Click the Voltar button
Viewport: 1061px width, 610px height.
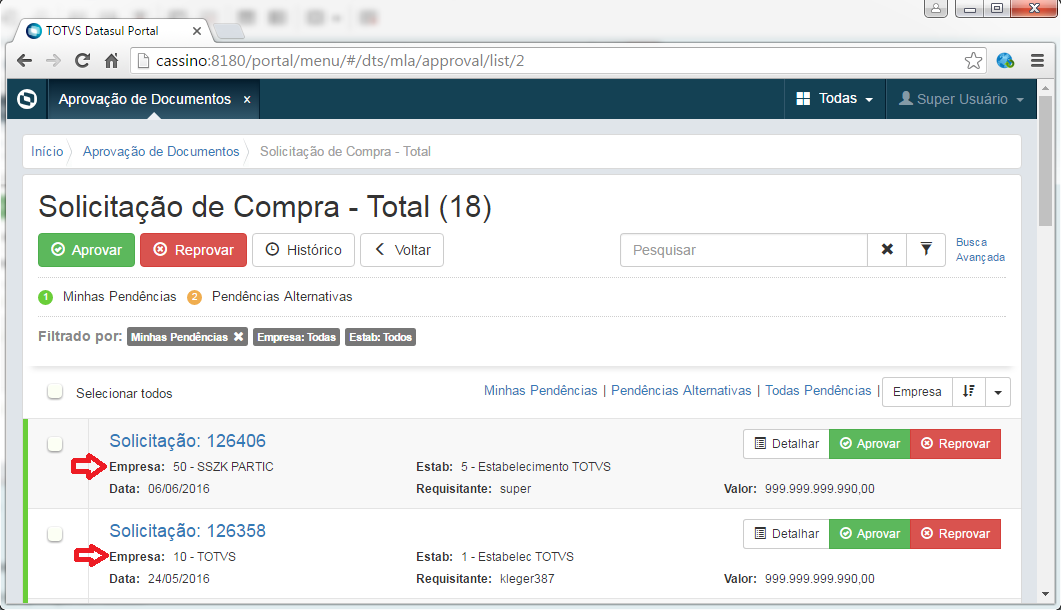[x=402, y=250]
